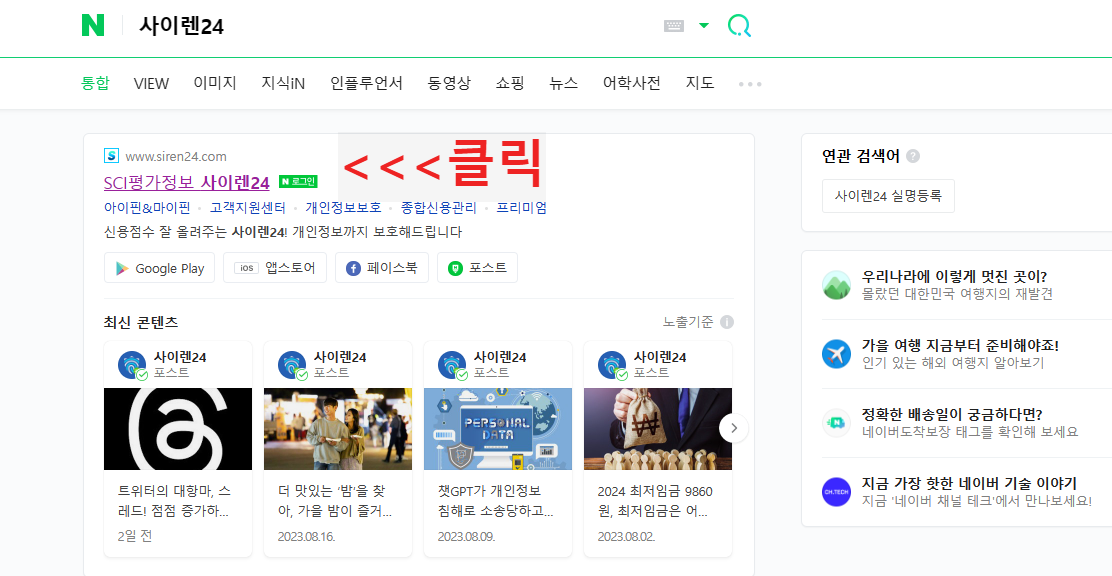Screen dimensions: 1112x576
Task: Select the 통합 tab
Action: click(x=95, y=83)
